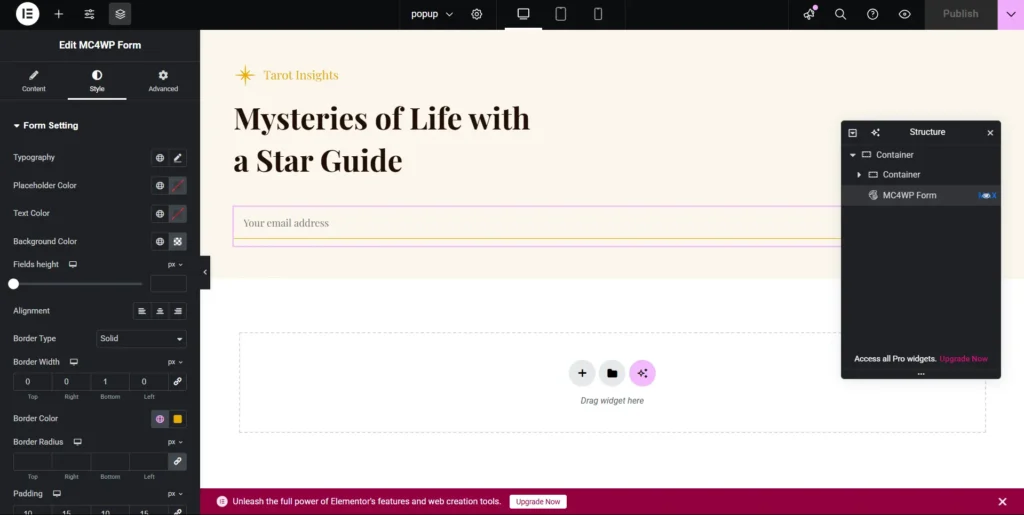The height and width of the screenshot is (515, 1024).
Task: Open Publish options arrow
Action: [1011, 14]
